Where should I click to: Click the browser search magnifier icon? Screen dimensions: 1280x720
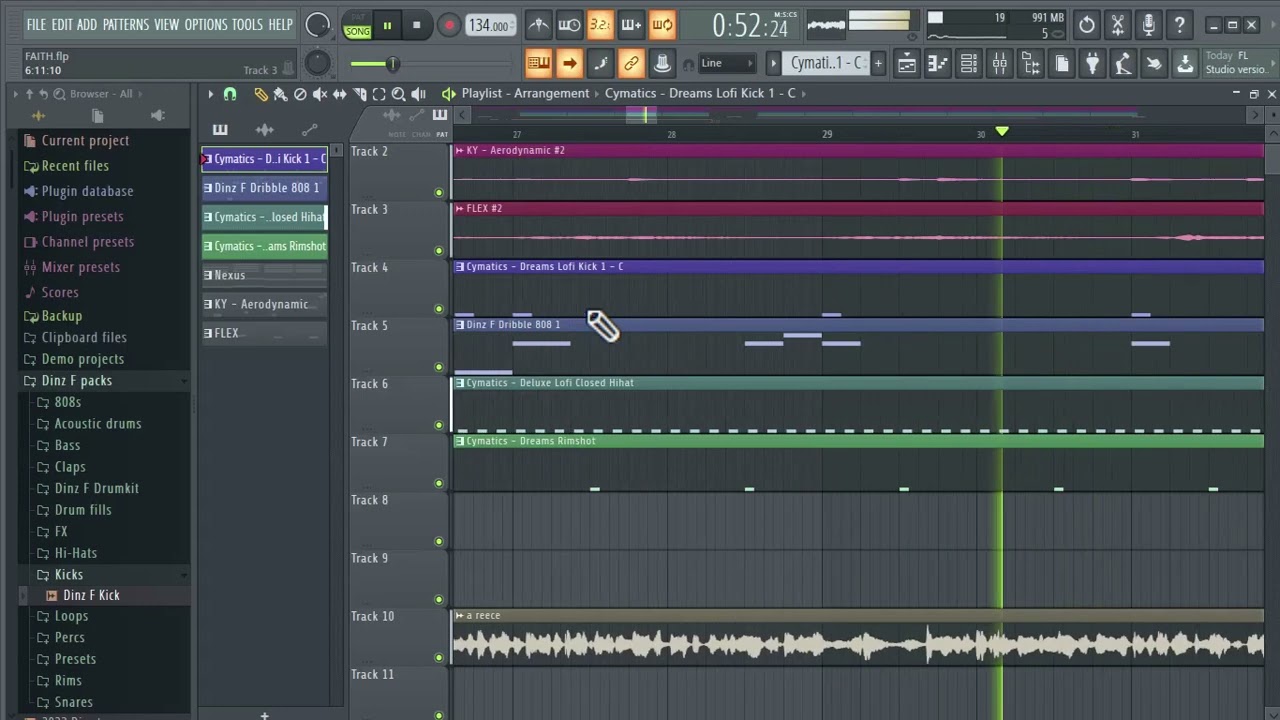click(x=59, y=94)
